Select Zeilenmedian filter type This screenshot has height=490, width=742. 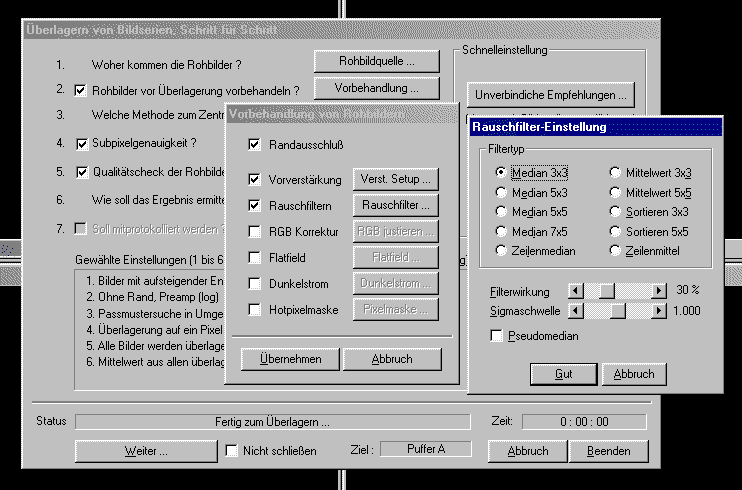point(500,250)
